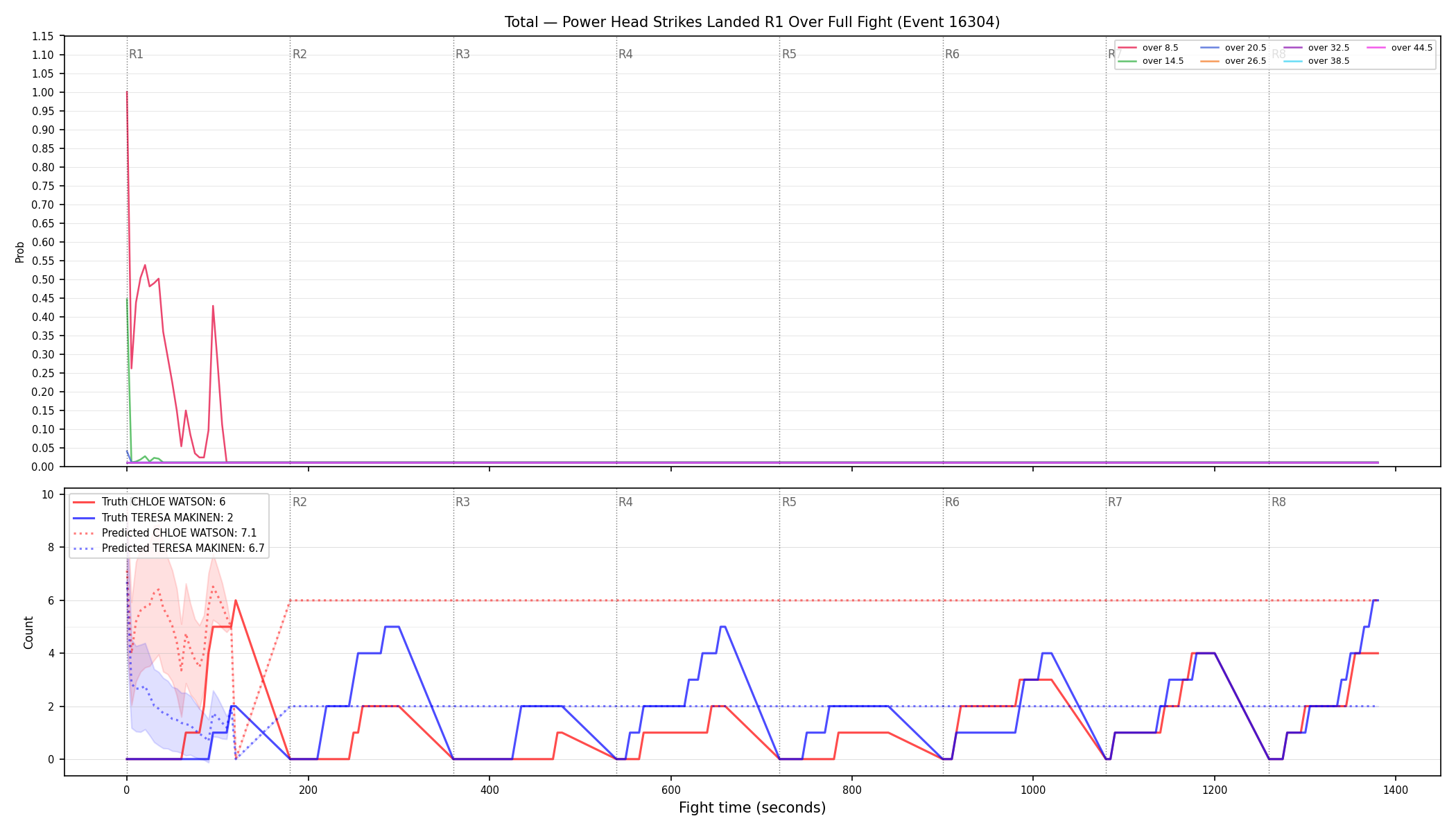Click 'Predicted CHLOE WATSON: 7.1' legend entry
The image size is (1456, 832).
(x=165, y=533)
